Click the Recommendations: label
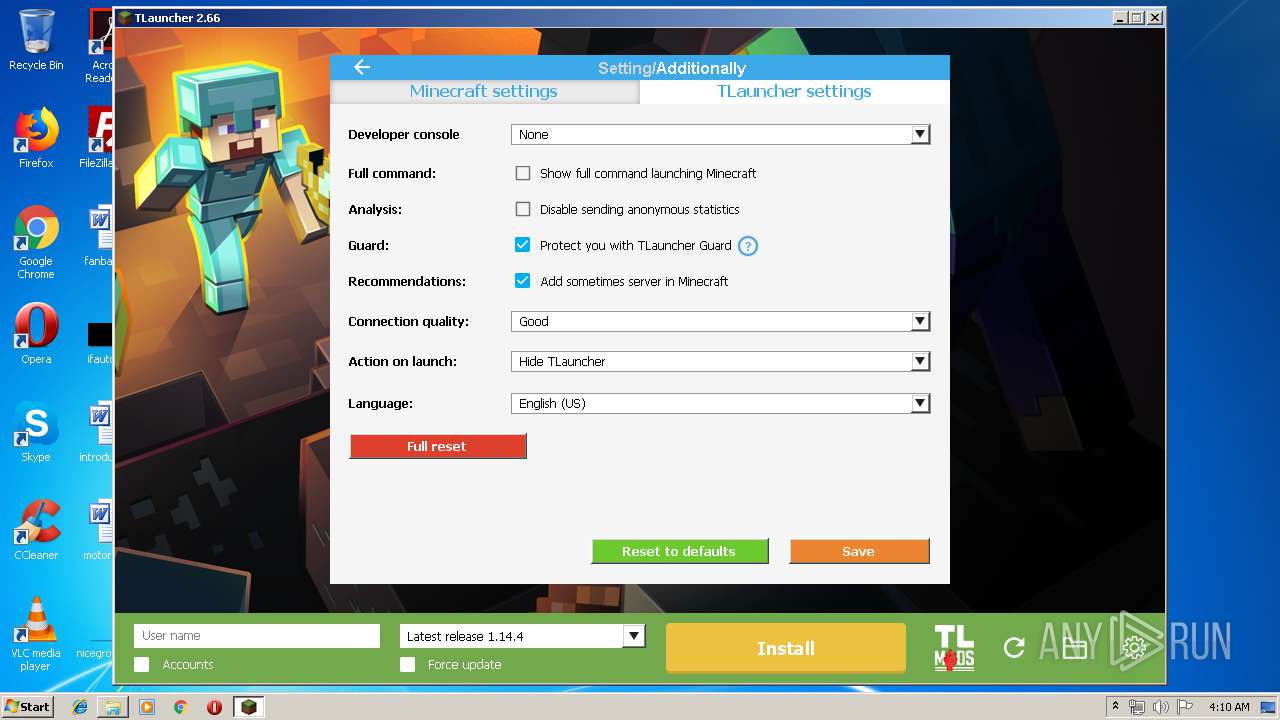 click(407, 281)
